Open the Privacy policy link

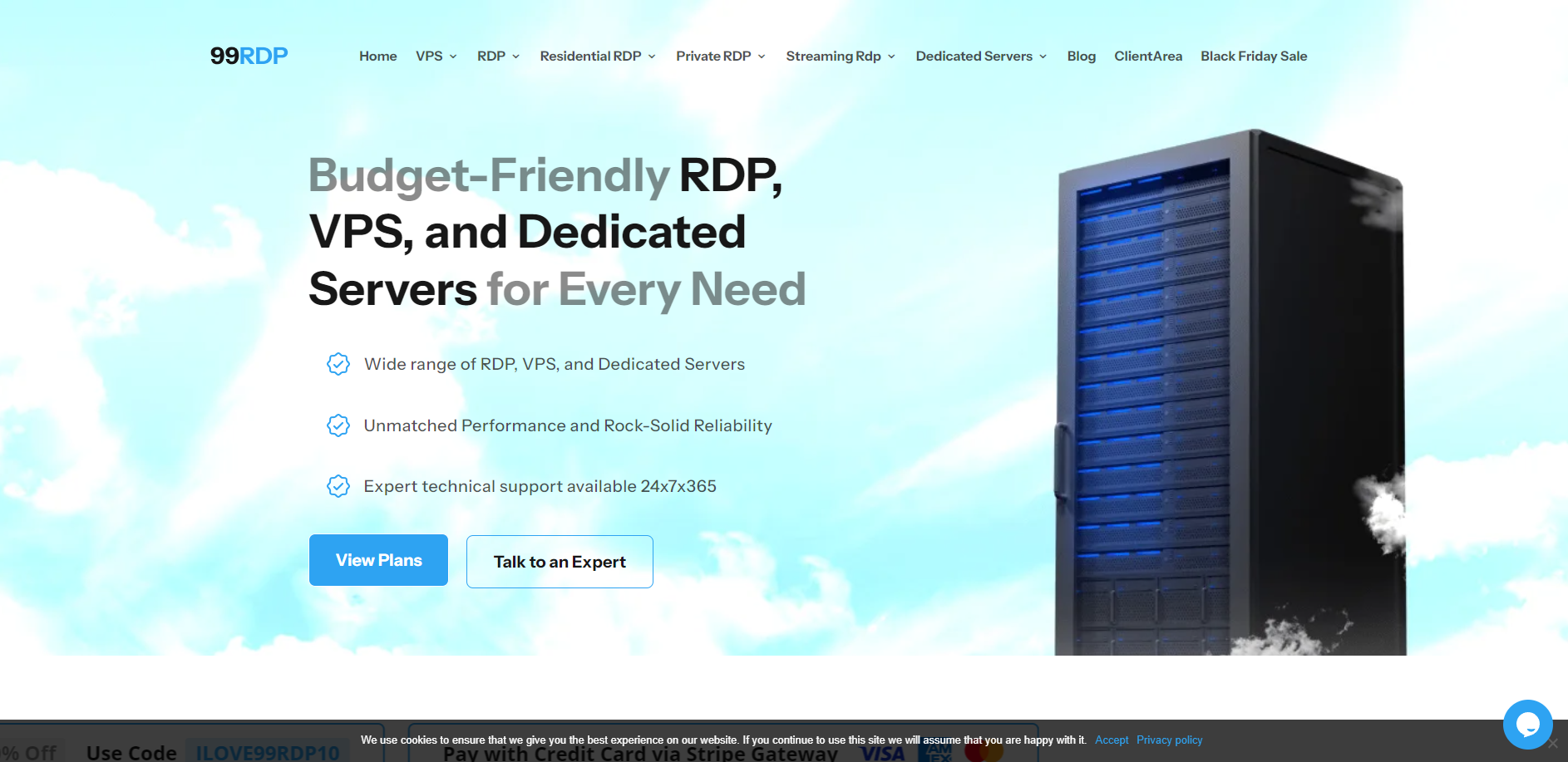[x=1169, y=740]
